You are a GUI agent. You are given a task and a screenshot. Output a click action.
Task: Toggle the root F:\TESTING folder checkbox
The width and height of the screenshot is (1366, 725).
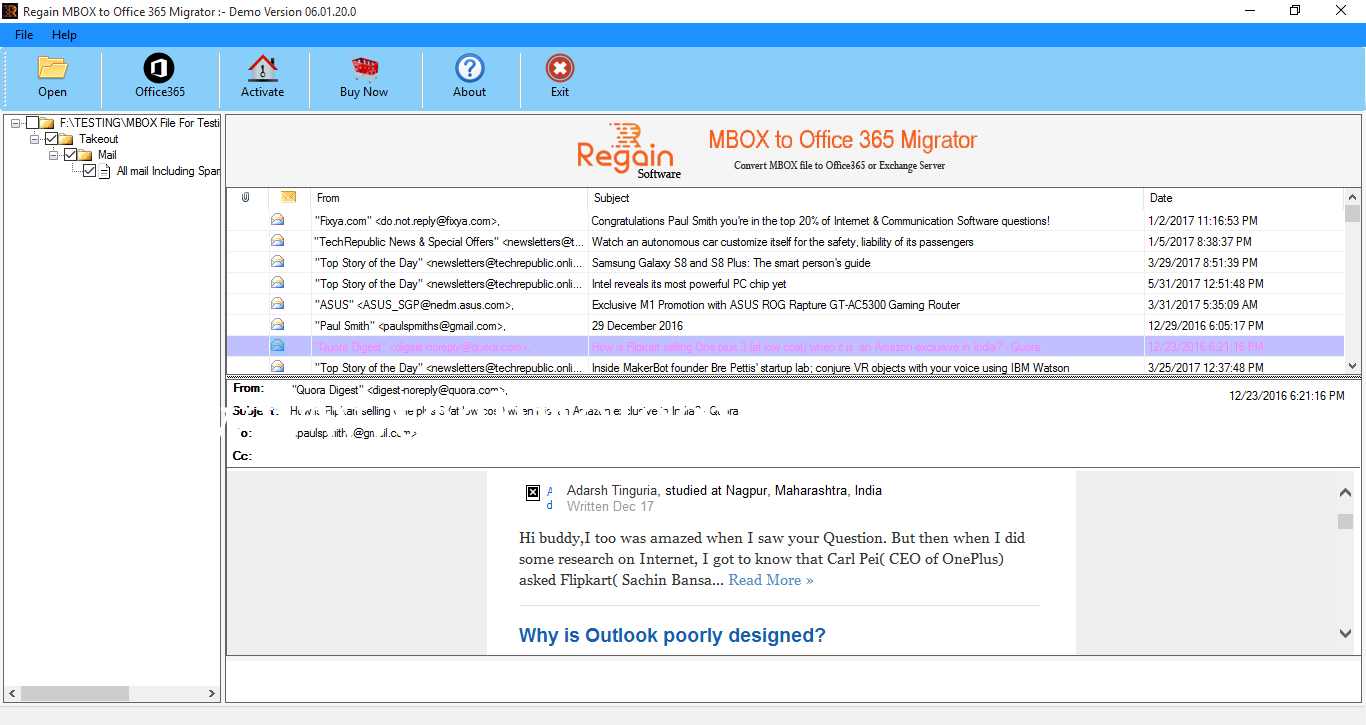pyautogui.click(x=32, y=123)
